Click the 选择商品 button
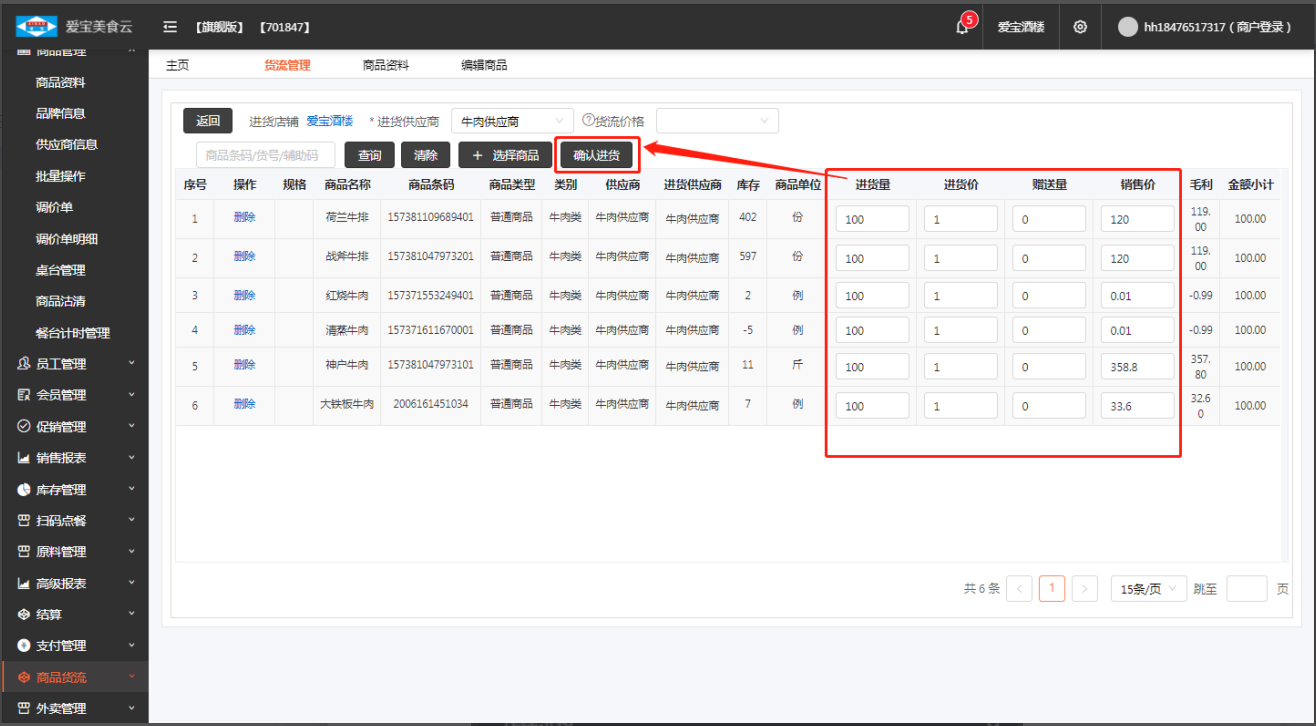Image resolution: width=1316 pixels, height=726 pixels. click(505, 155)
